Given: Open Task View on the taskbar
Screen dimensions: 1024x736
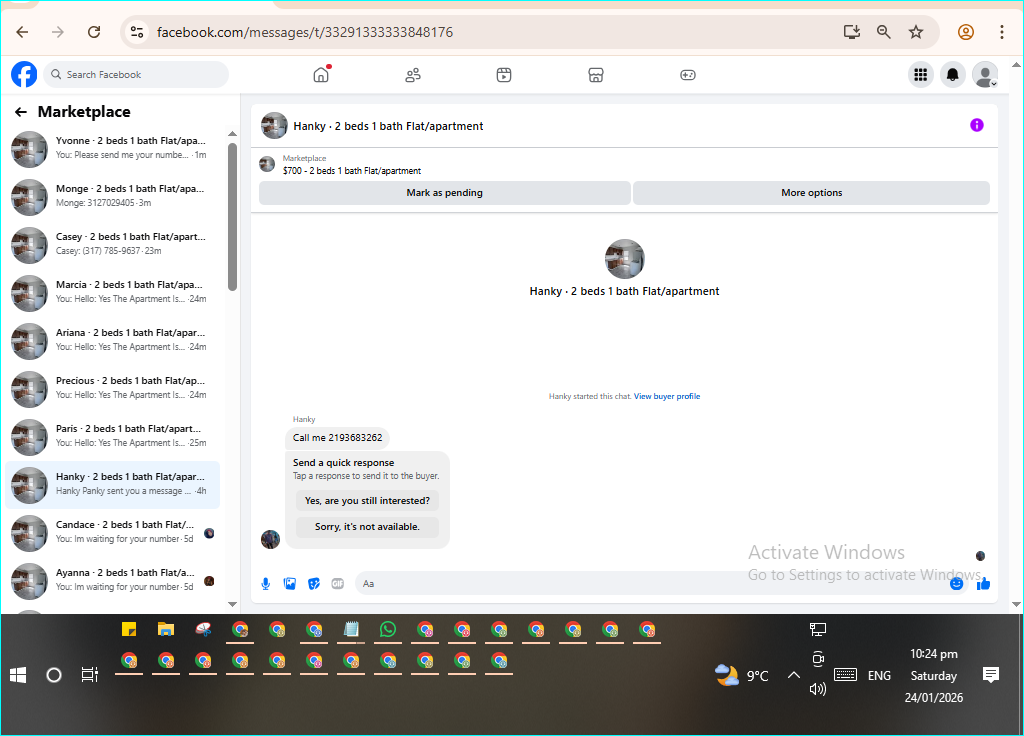Looking at the screenshot, I should tap(89, 675).
